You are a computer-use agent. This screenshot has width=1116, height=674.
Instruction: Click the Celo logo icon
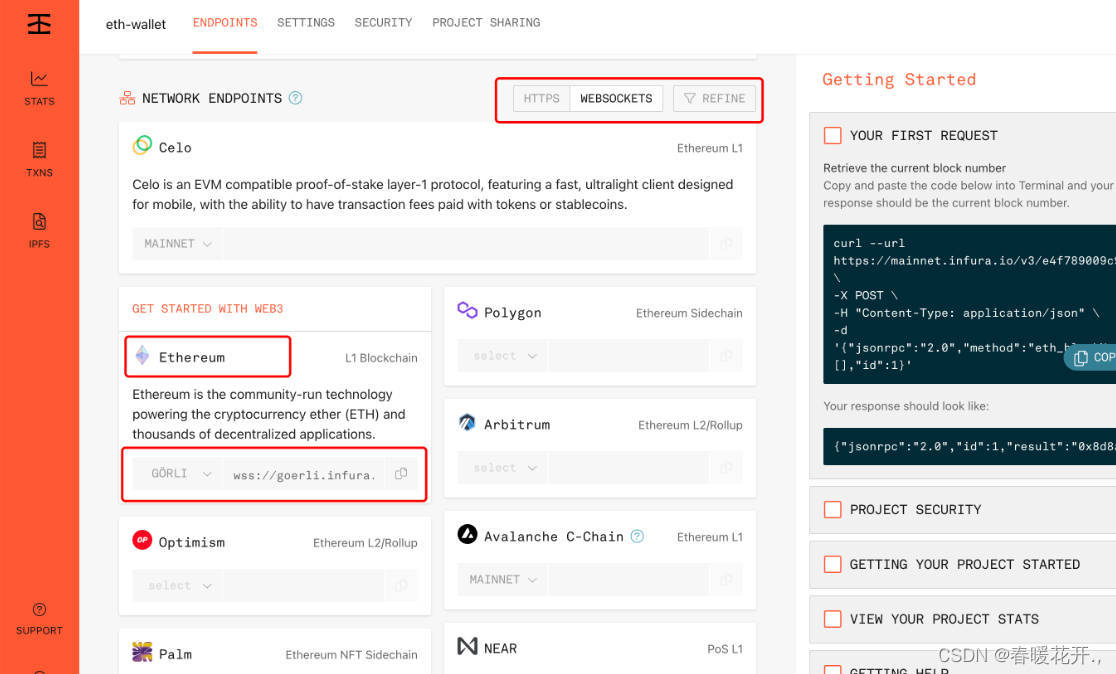pos(142,145)
